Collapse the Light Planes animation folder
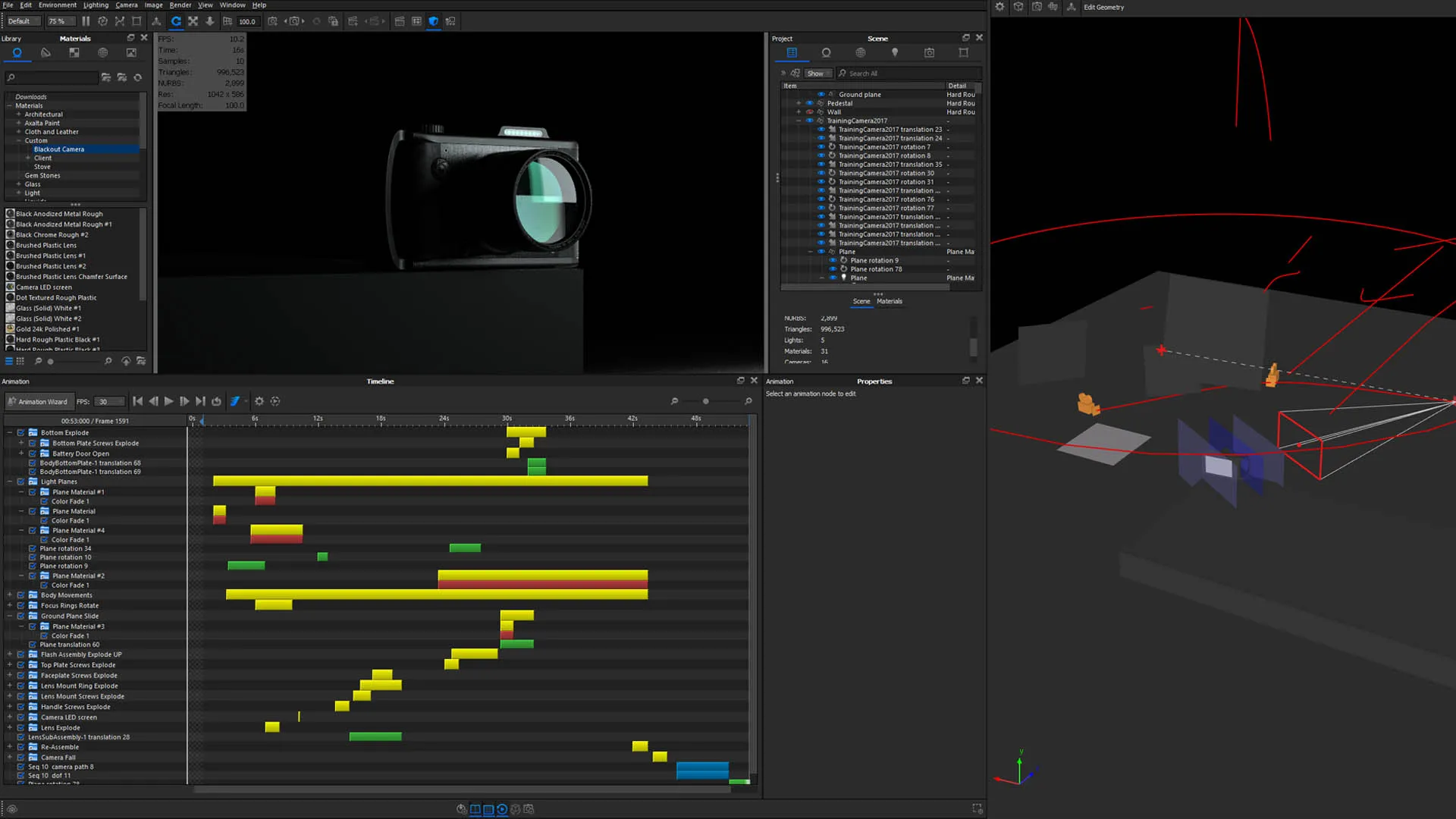This screenshot has height=819, width=1456. [10, 482]
